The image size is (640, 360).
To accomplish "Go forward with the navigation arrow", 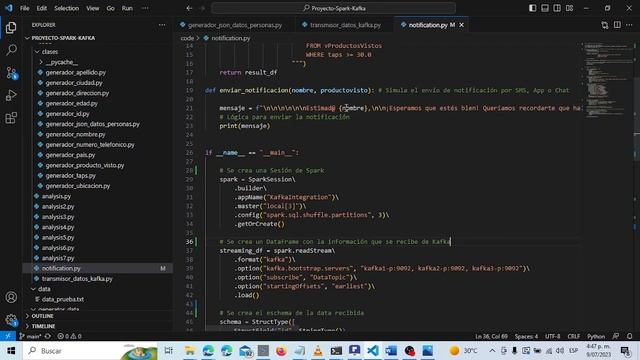I will coord(203,8).
